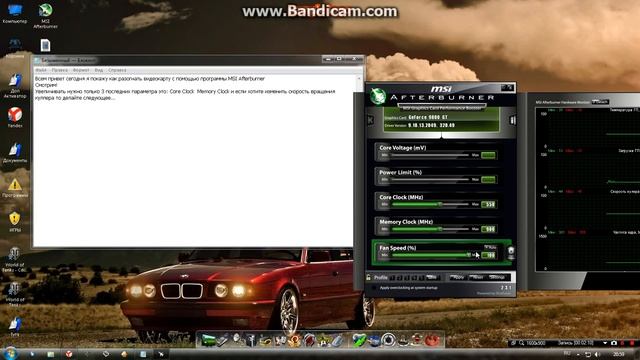Click the MSI dragon logo in Afterburner
Image resolution: width=640 pixels, height=360 pixels.
tap(378, 96)
